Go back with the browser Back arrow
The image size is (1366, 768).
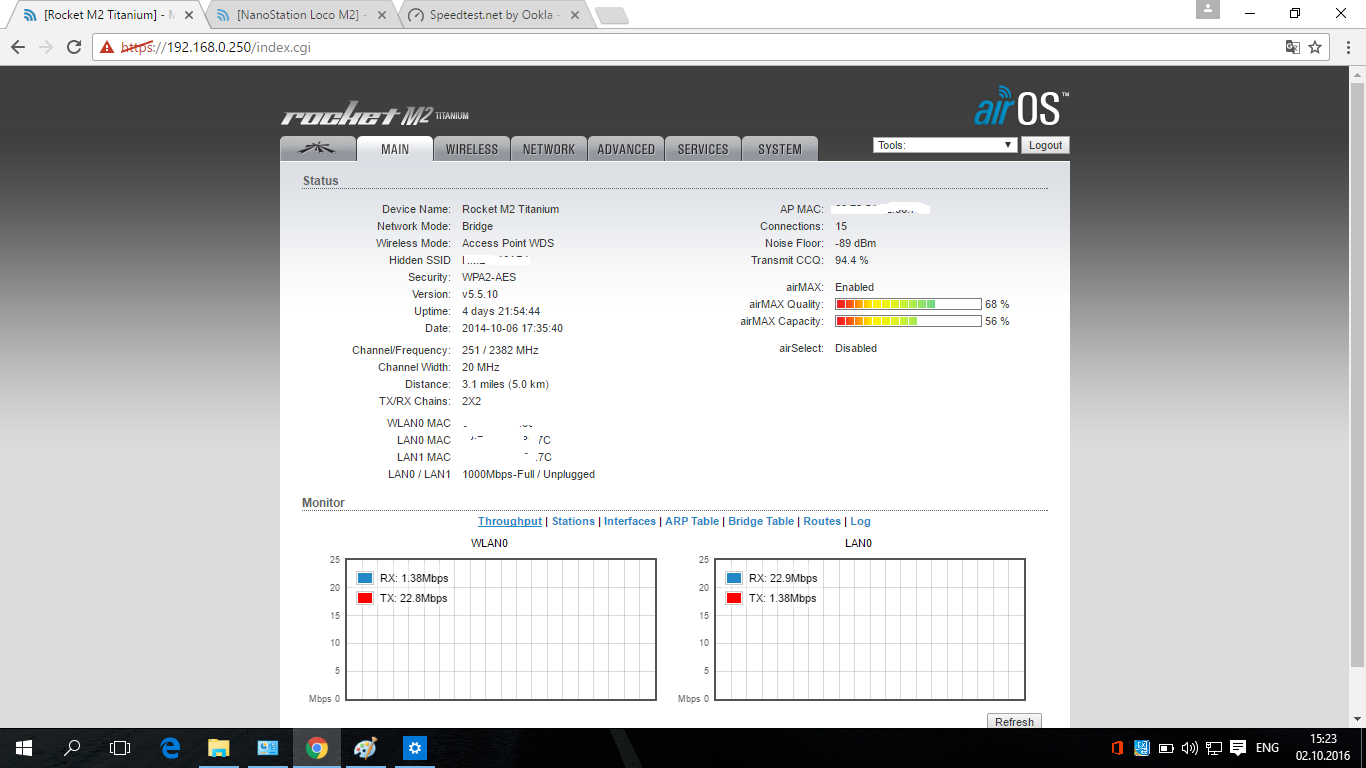[18, 47]
